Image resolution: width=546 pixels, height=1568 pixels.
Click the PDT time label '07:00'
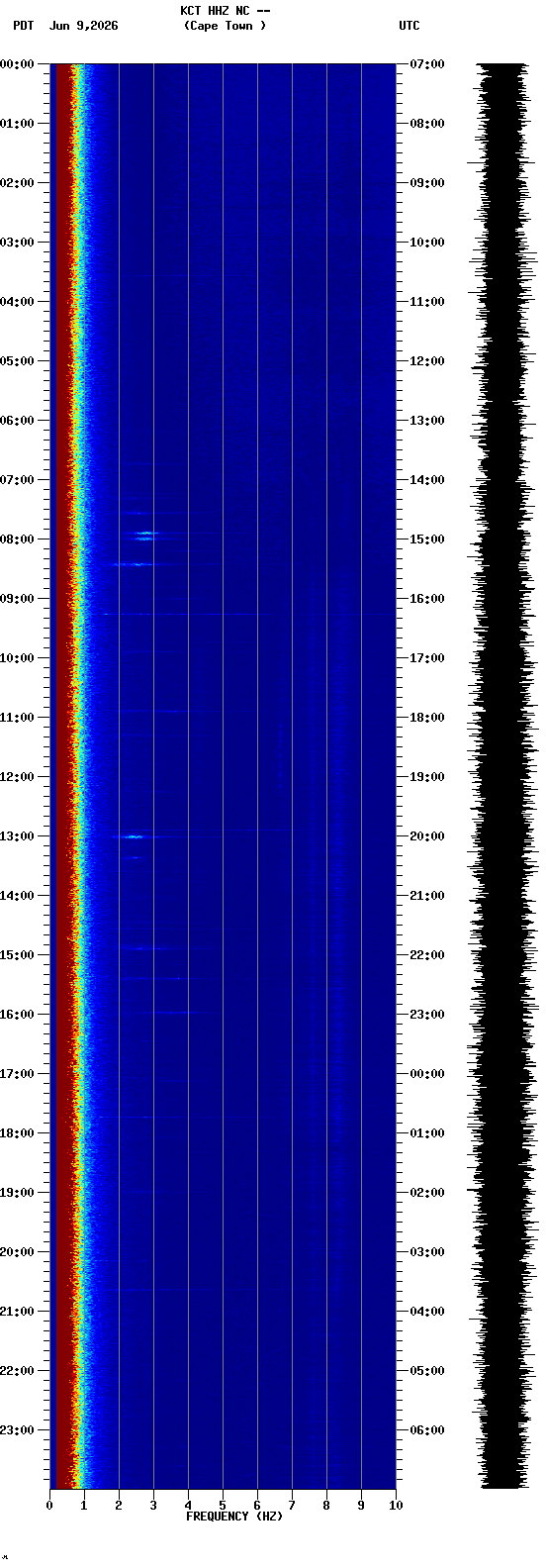[x=17, y=480]
